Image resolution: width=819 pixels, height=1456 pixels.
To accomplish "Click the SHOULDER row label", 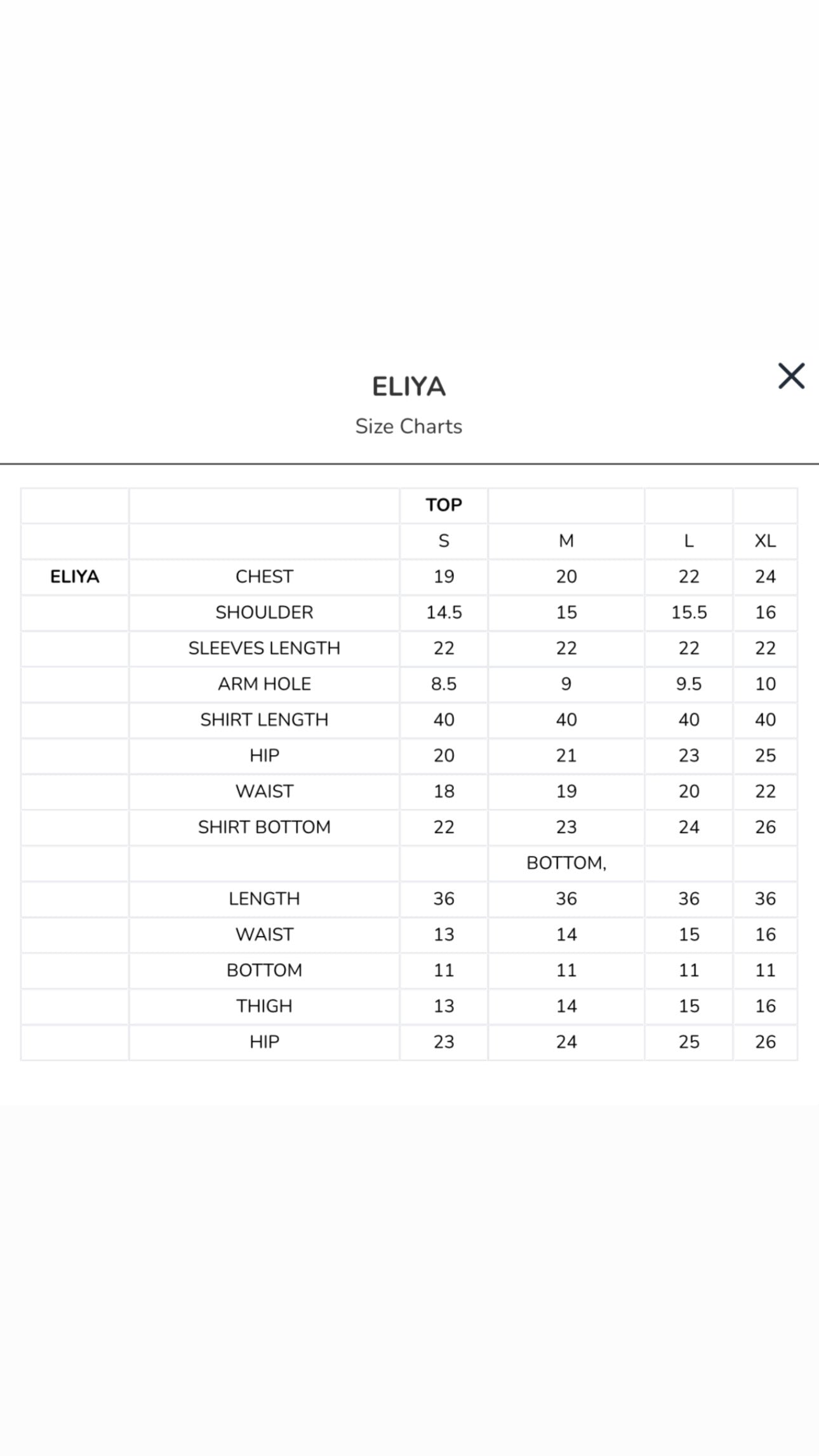I will click(264, 612).
